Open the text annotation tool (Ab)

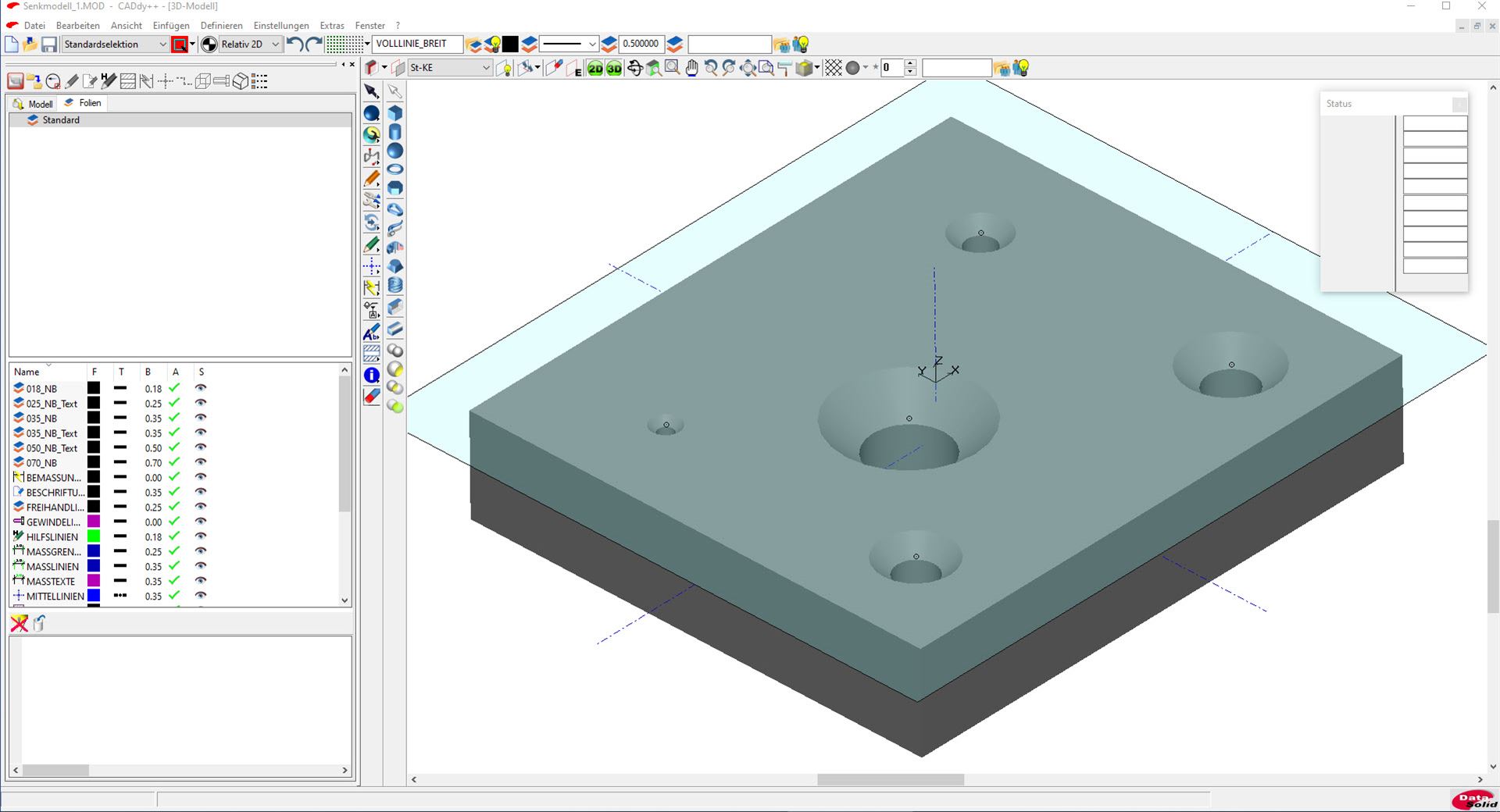point(372,333)
